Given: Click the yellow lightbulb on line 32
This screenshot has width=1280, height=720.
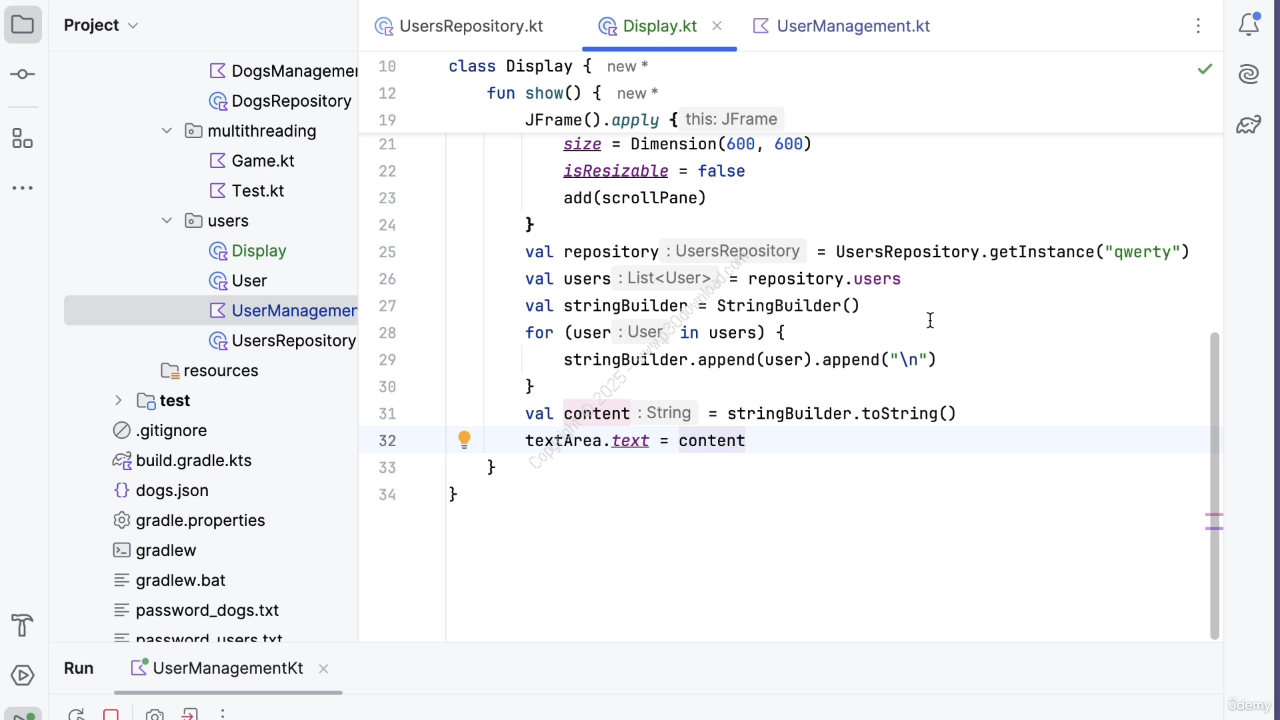Looking at the screenshot, I should 464,440.
